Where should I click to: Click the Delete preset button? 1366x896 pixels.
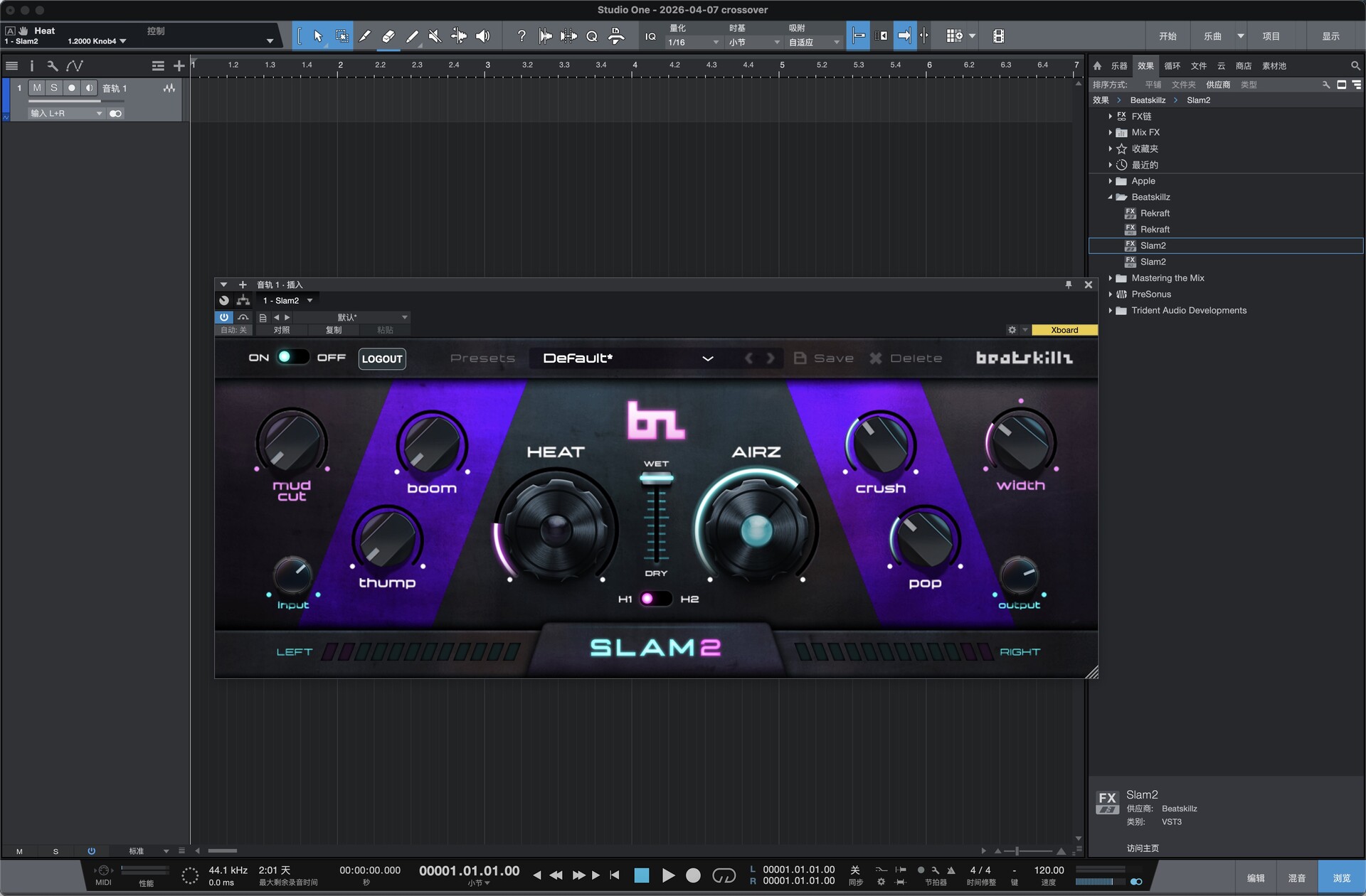tap(906, 358)
